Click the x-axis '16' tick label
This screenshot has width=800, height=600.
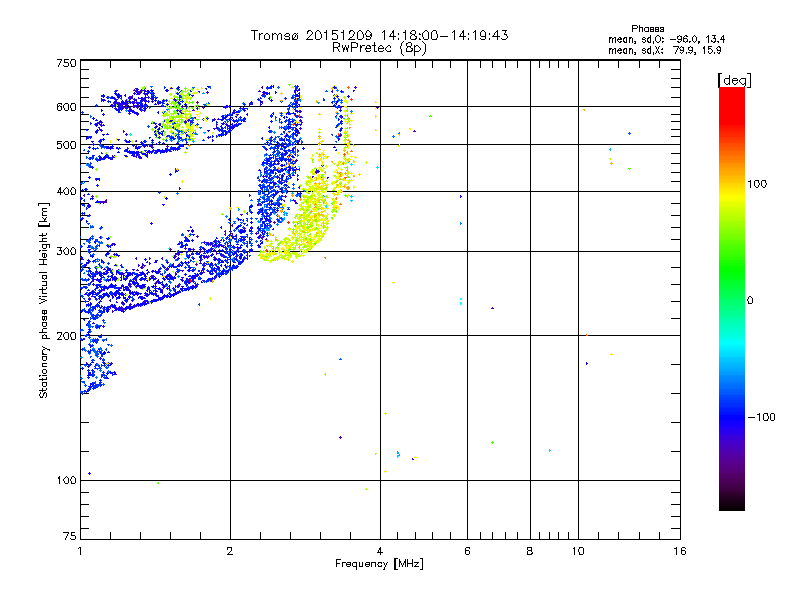tap(680, 551)
